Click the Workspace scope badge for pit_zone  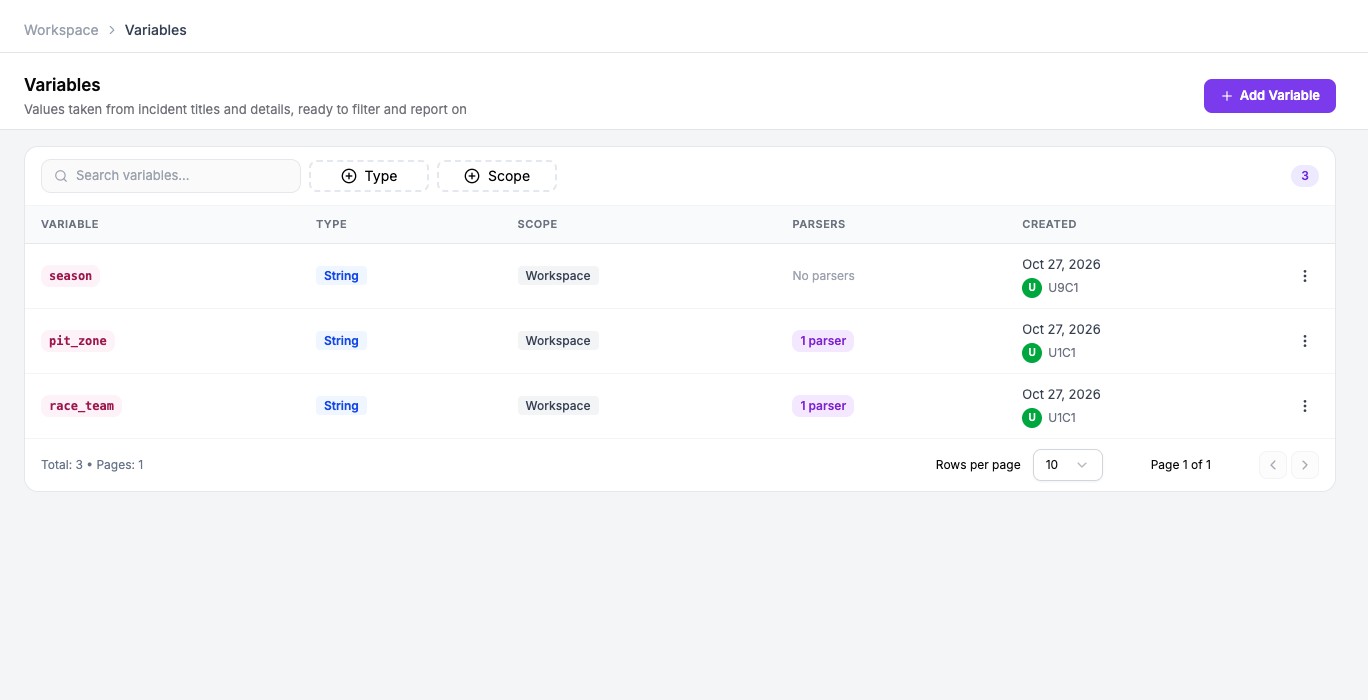pyautogui.click(x=558, y=341)
